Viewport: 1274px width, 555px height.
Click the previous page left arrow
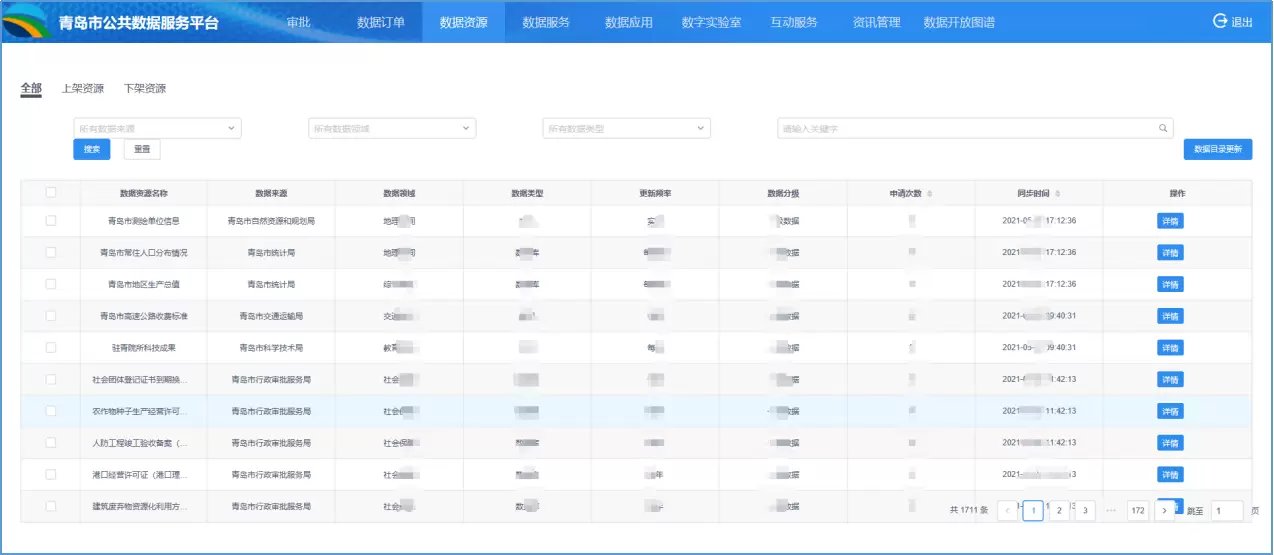(1008, 510)
